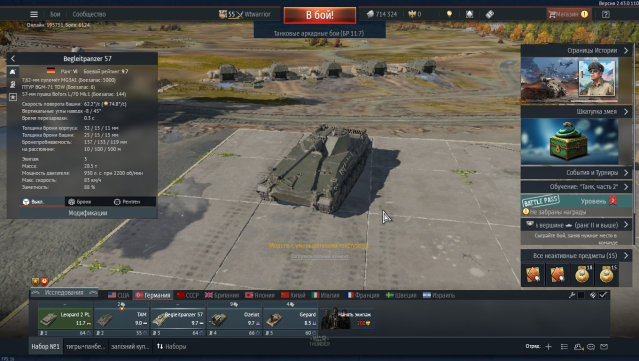Screen dimensions: 639x361
Task: Open the hamburger main menu
Action: click(34, 14)
